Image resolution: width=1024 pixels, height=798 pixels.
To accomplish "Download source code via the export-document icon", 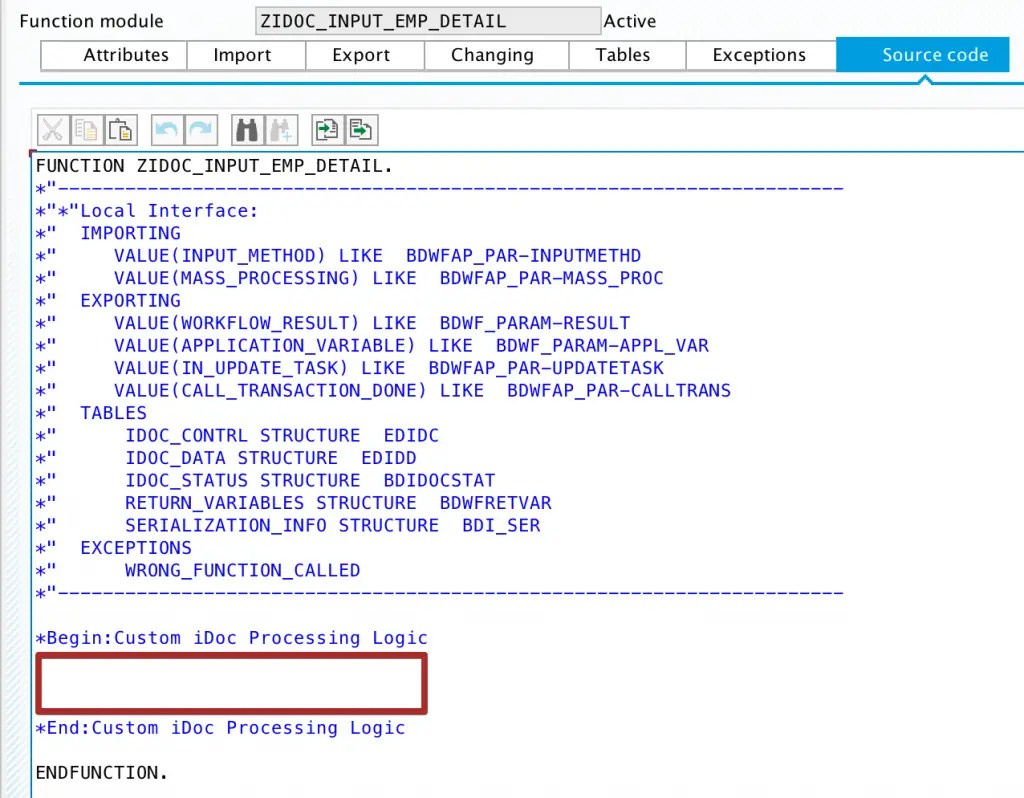I will click(361, 129).
